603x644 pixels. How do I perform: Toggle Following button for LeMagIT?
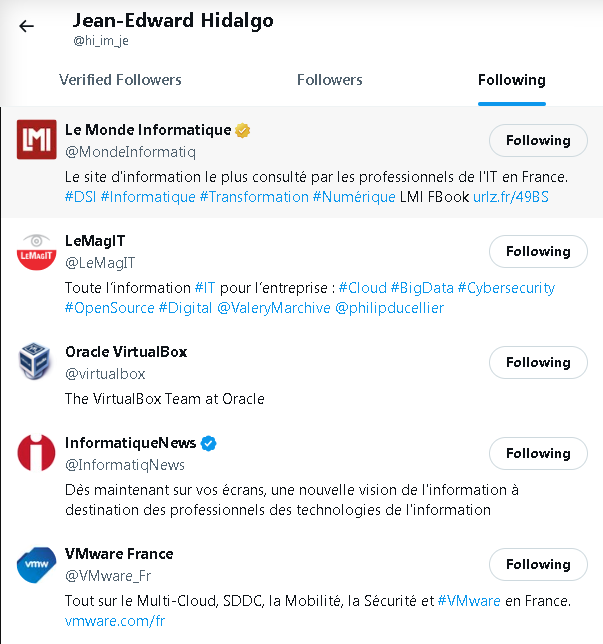click(x=538, y=251)
